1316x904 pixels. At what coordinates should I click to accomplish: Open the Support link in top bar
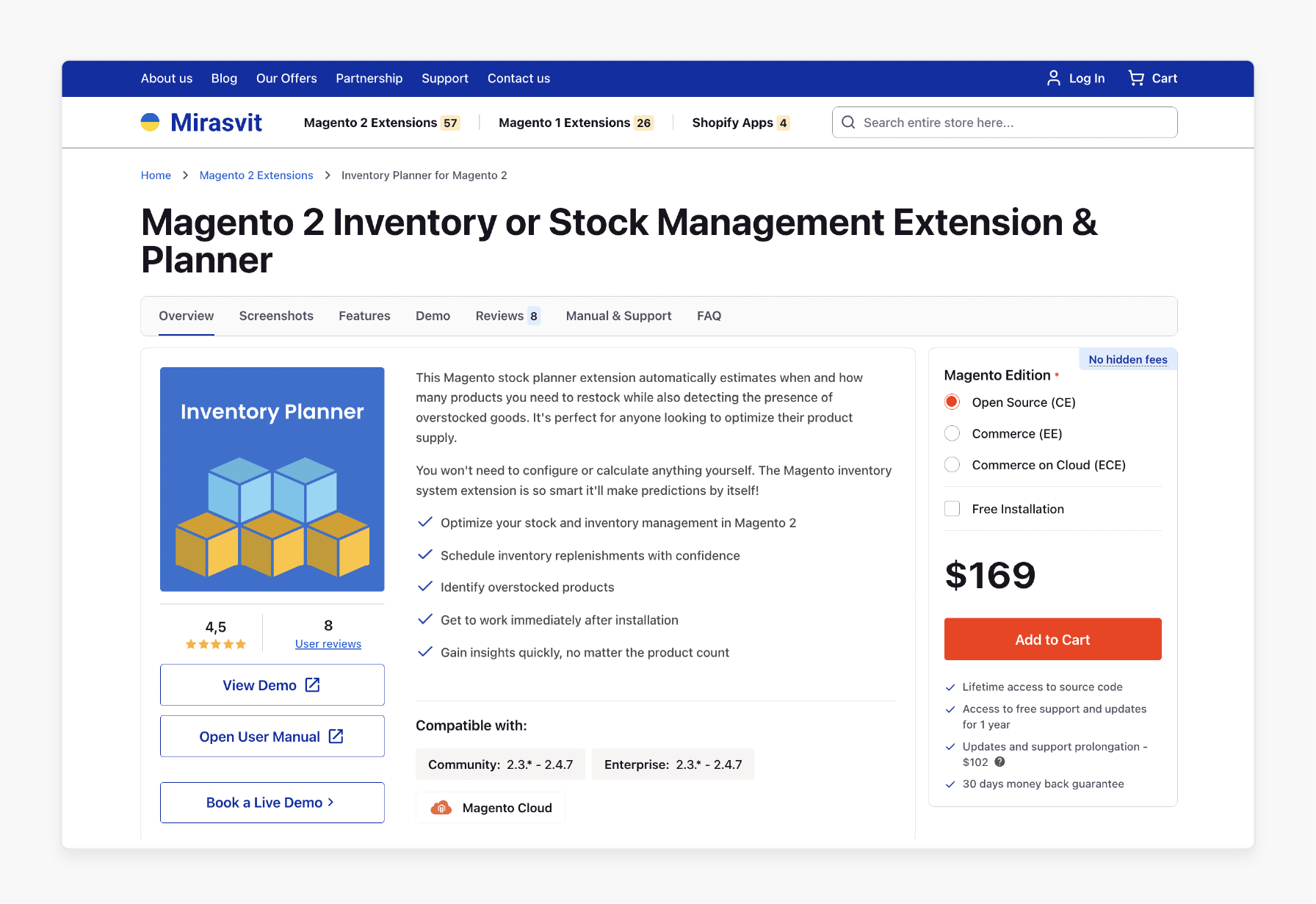click(445, 79)
